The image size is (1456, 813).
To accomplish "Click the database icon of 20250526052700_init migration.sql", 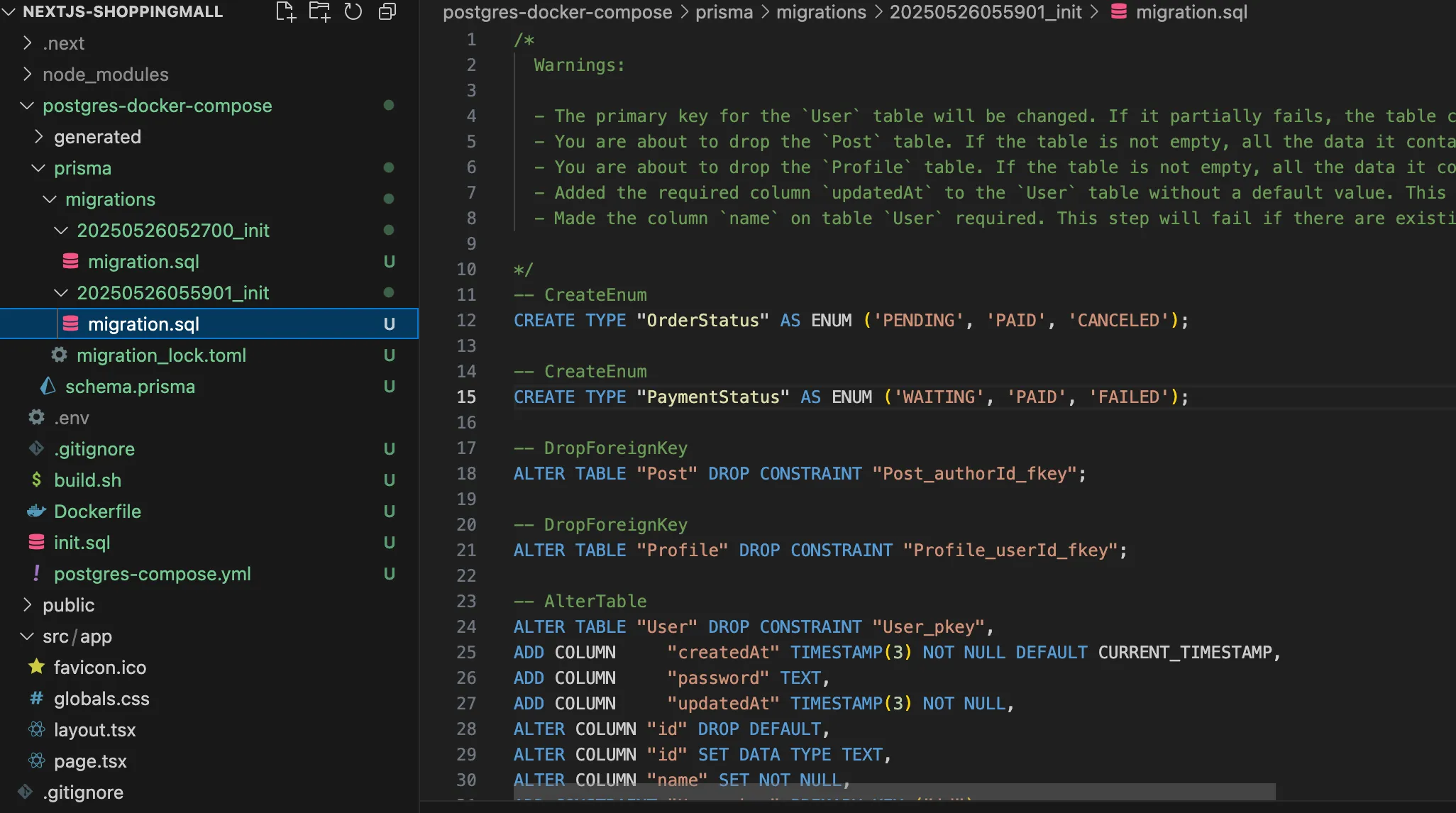I will [71, 262].
